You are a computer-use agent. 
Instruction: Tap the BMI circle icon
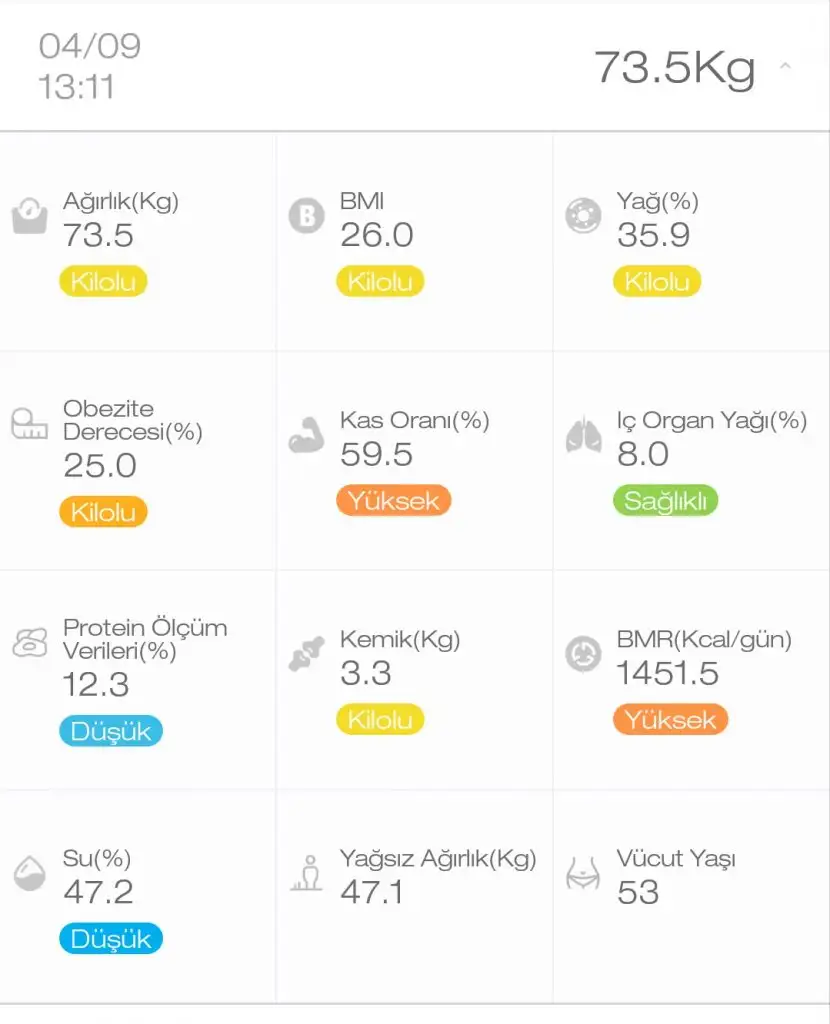point(306,216)
